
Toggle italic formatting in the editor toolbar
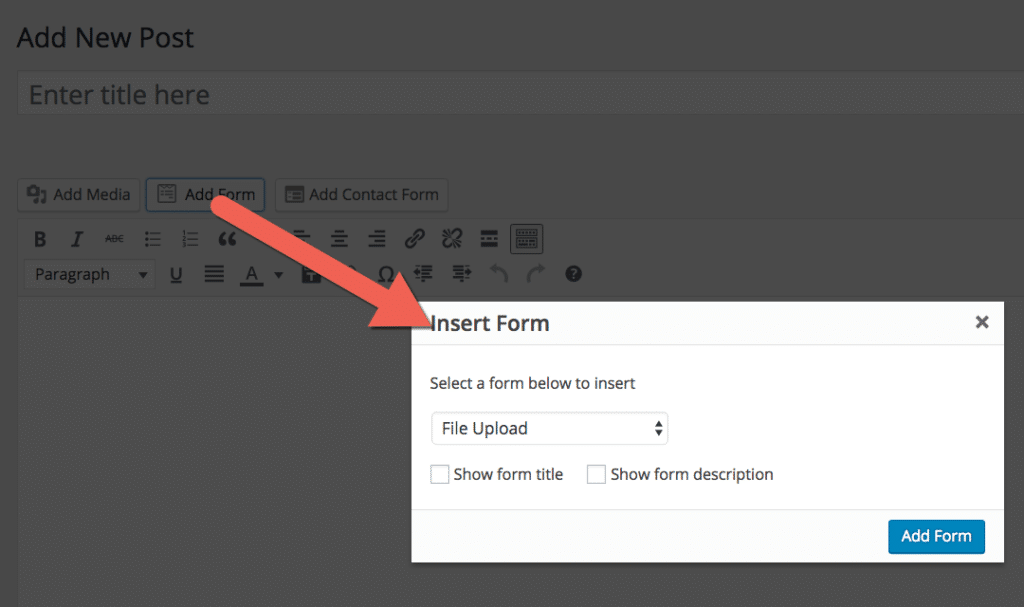77,239
